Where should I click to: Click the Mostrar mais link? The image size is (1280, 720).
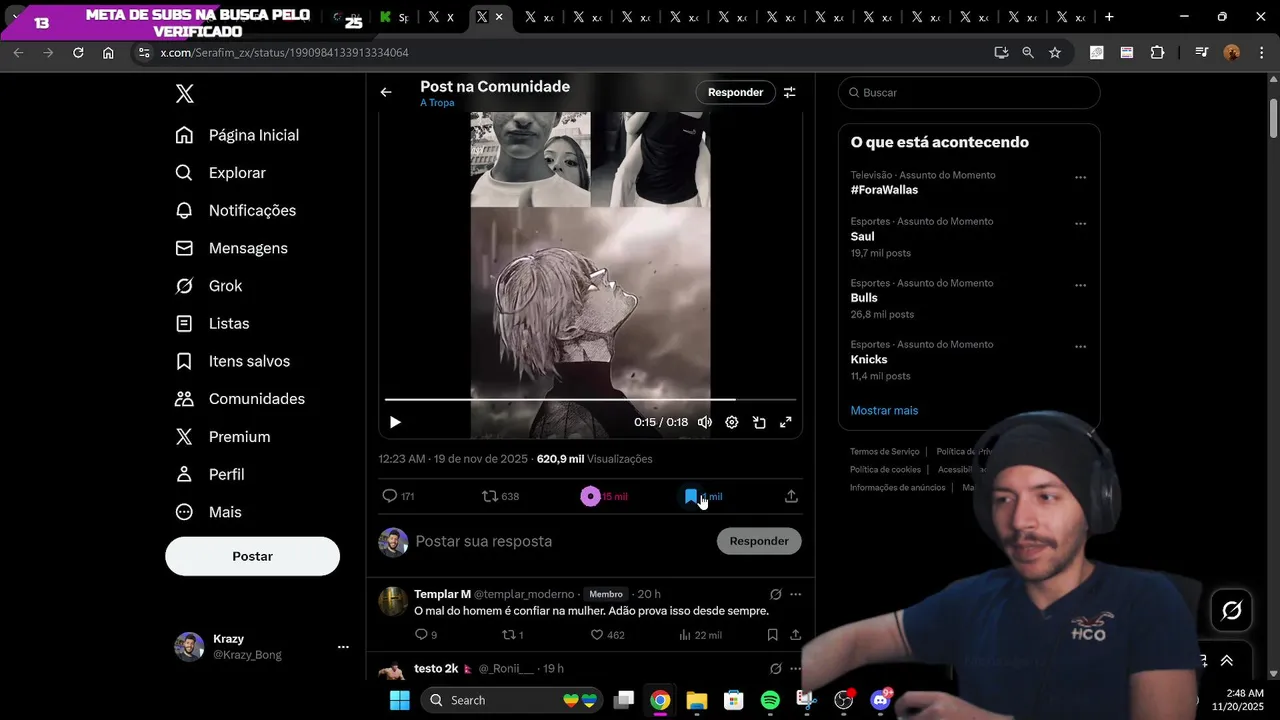tap(884, 410)
